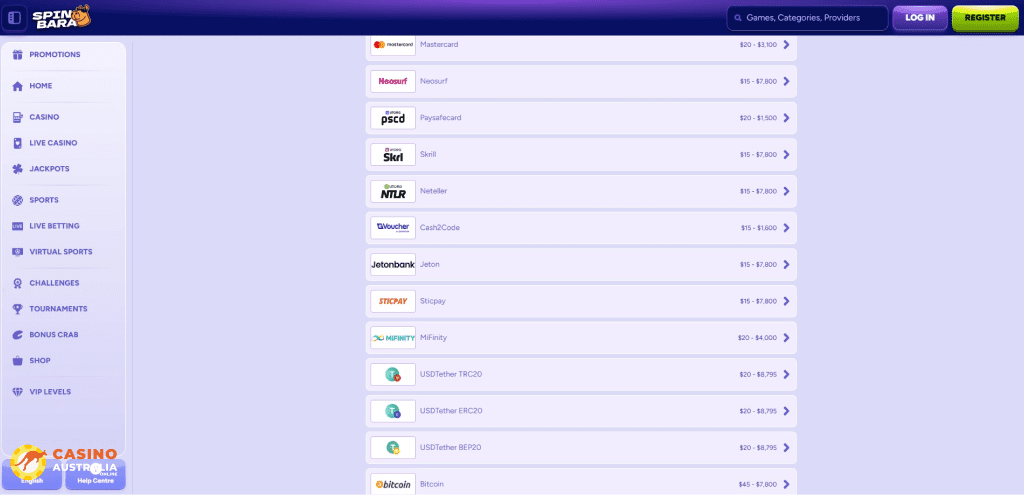Click the Cash2Code limit $15 - $1,600

(759, 228)
